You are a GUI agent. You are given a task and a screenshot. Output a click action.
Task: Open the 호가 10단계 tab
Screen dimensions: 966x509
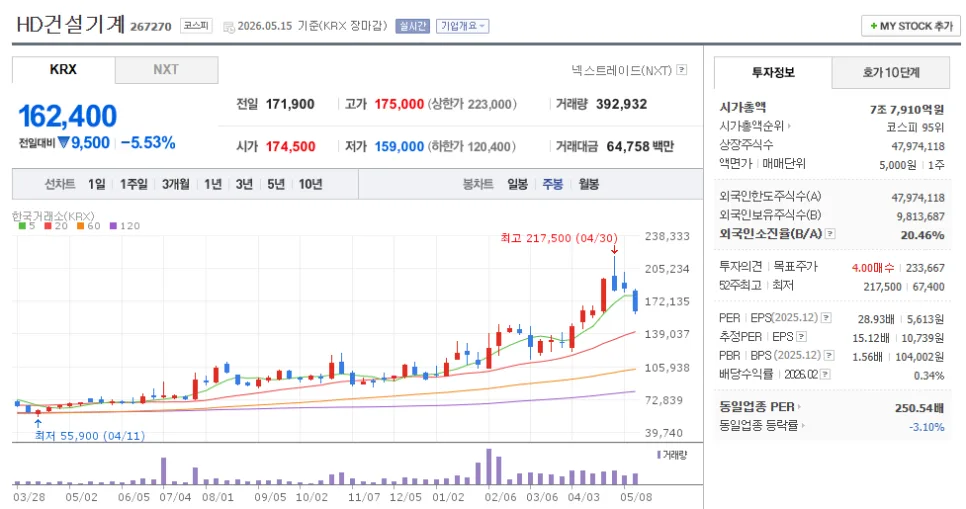891,73
